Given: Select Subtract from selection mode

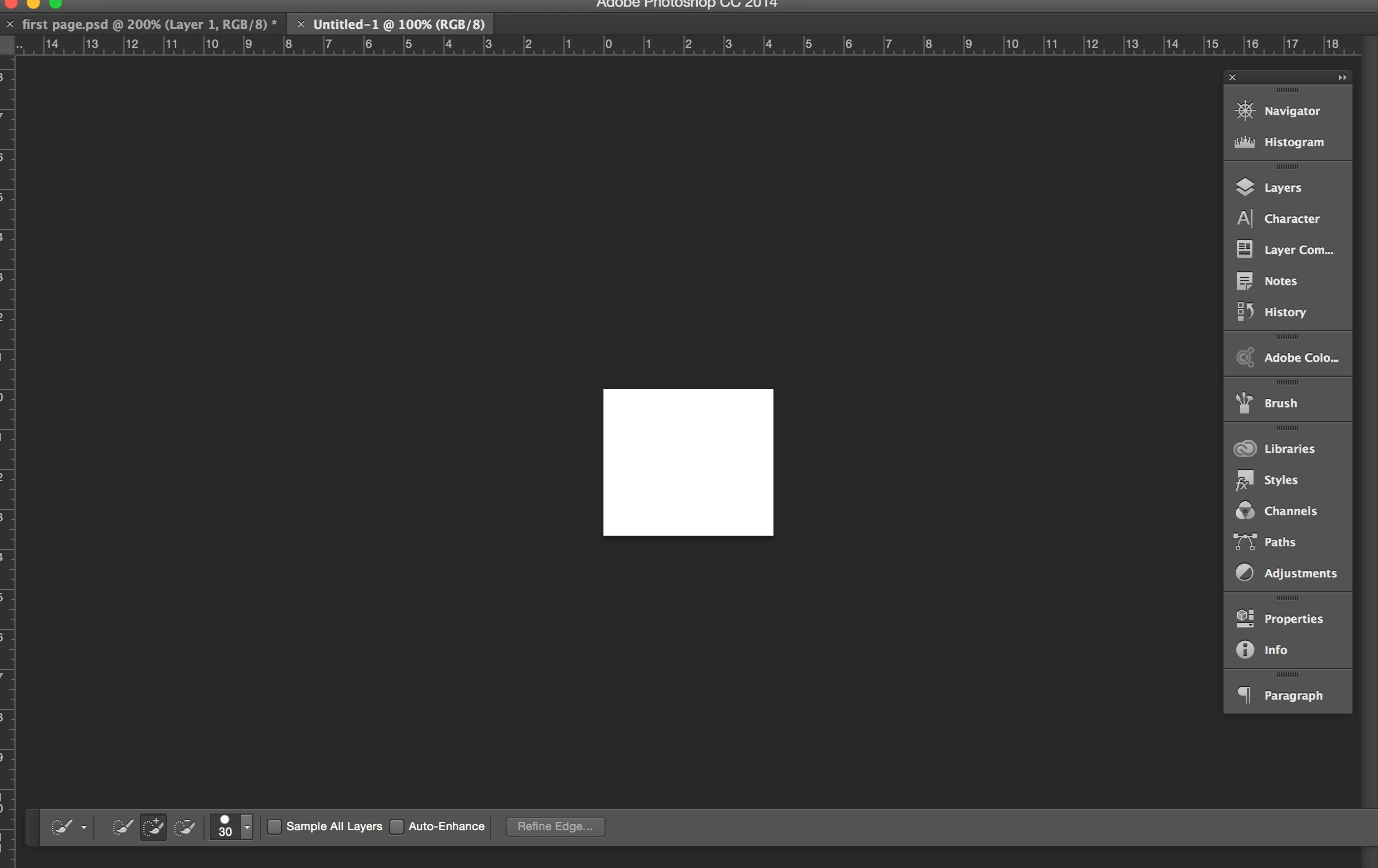Looking at the screenshot, I should point(184,827).
